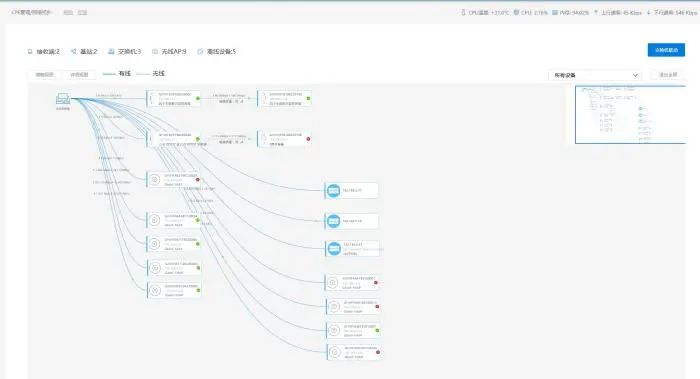This screenshot has height=379, width=700.
Task: Select the 基站:2 base station icon
Action: pyautogui.click(x=74, y=52)
